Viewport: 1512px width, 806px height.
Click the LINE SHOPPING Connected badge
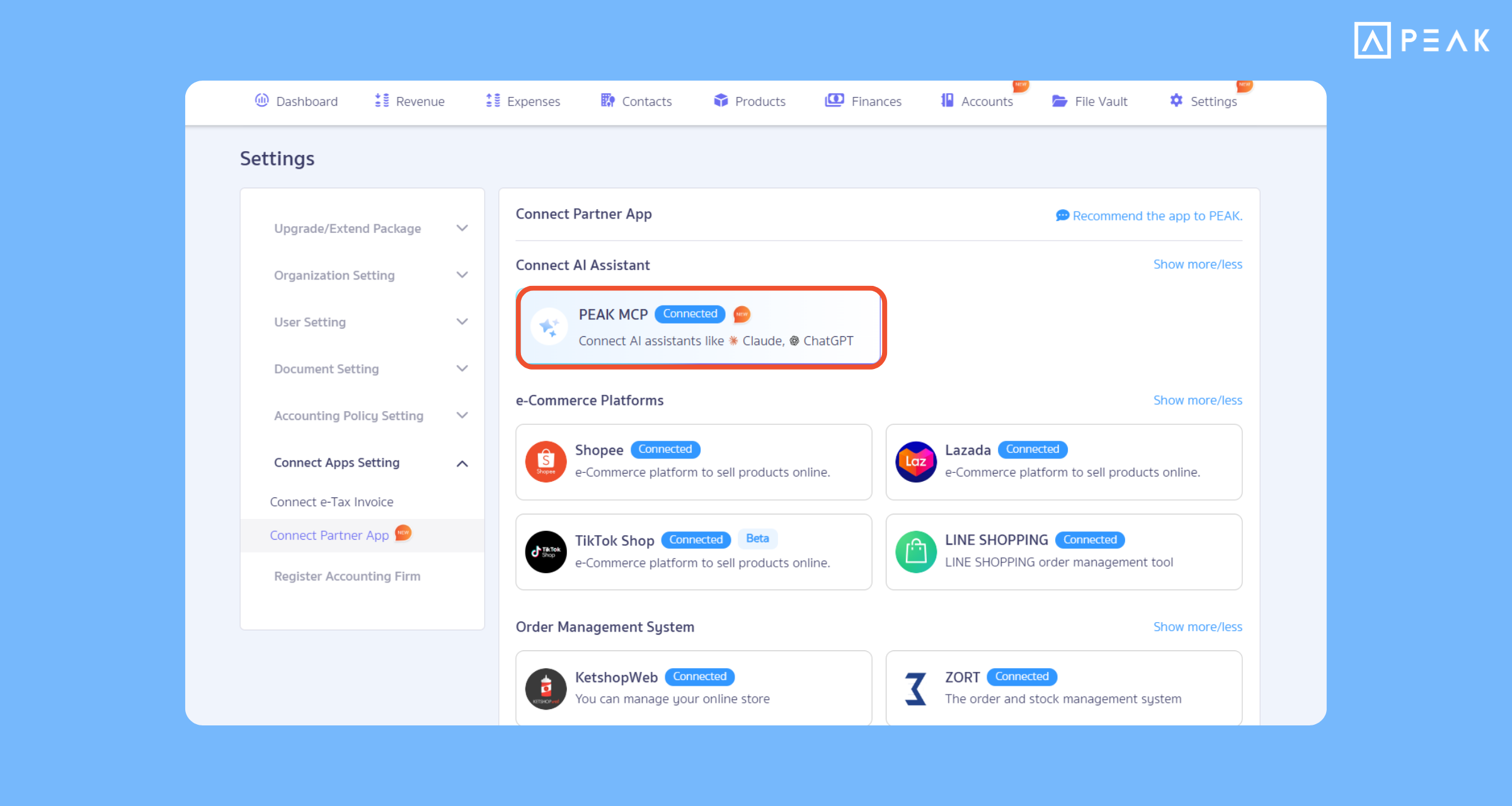pyautogui.click(x=1090, y=540)
